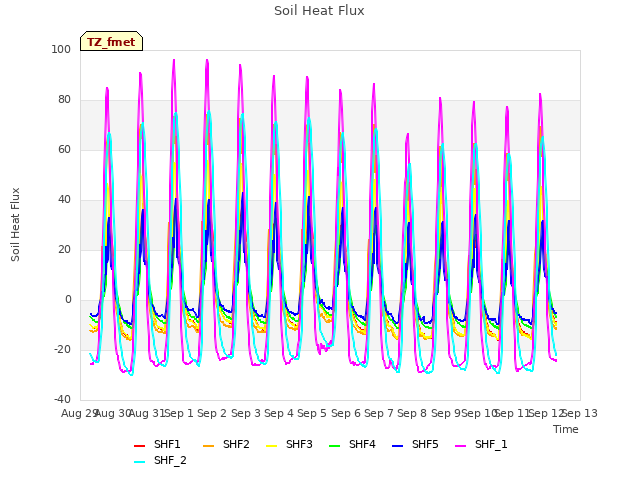Click the Sep 5 x-axis date label
Image resolution: width=640 pixels, height=480 pixels.
[312, 413]
